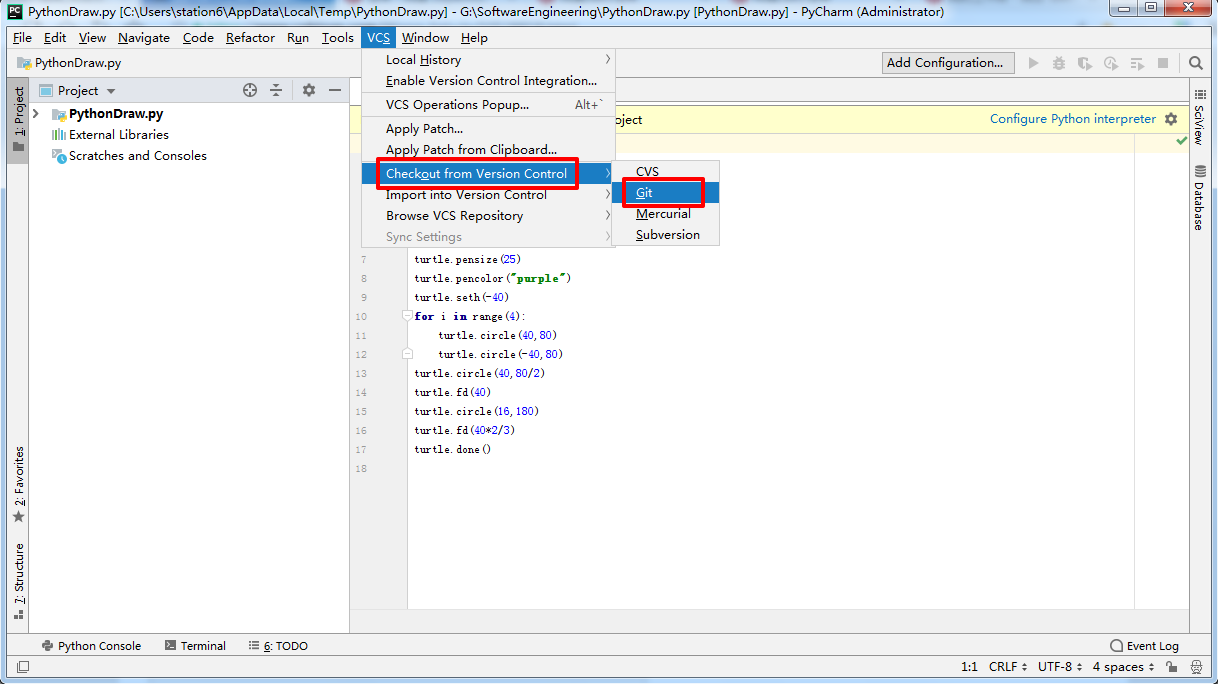
Task: Open the Tools menu
Action: pos(338,38)
